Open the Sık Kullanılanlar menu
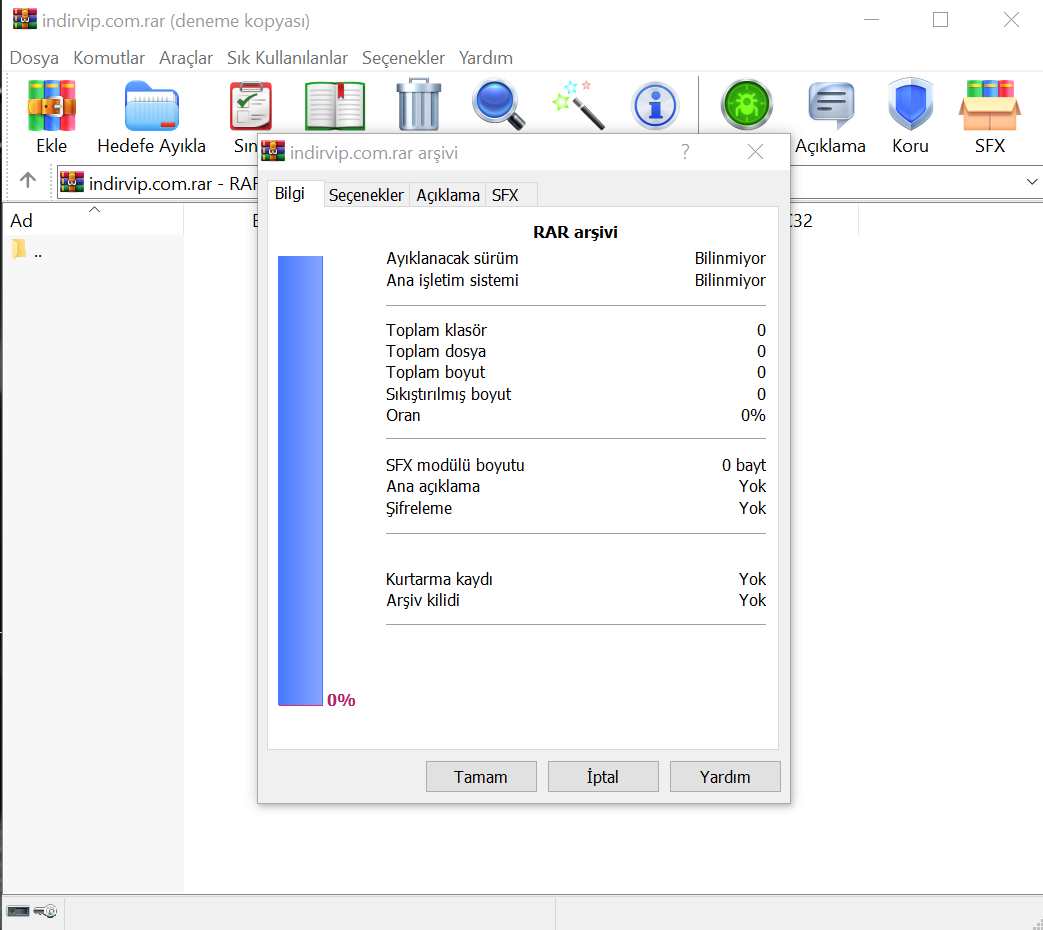This screenshot has height=930, width=1043. click(287, 58)
